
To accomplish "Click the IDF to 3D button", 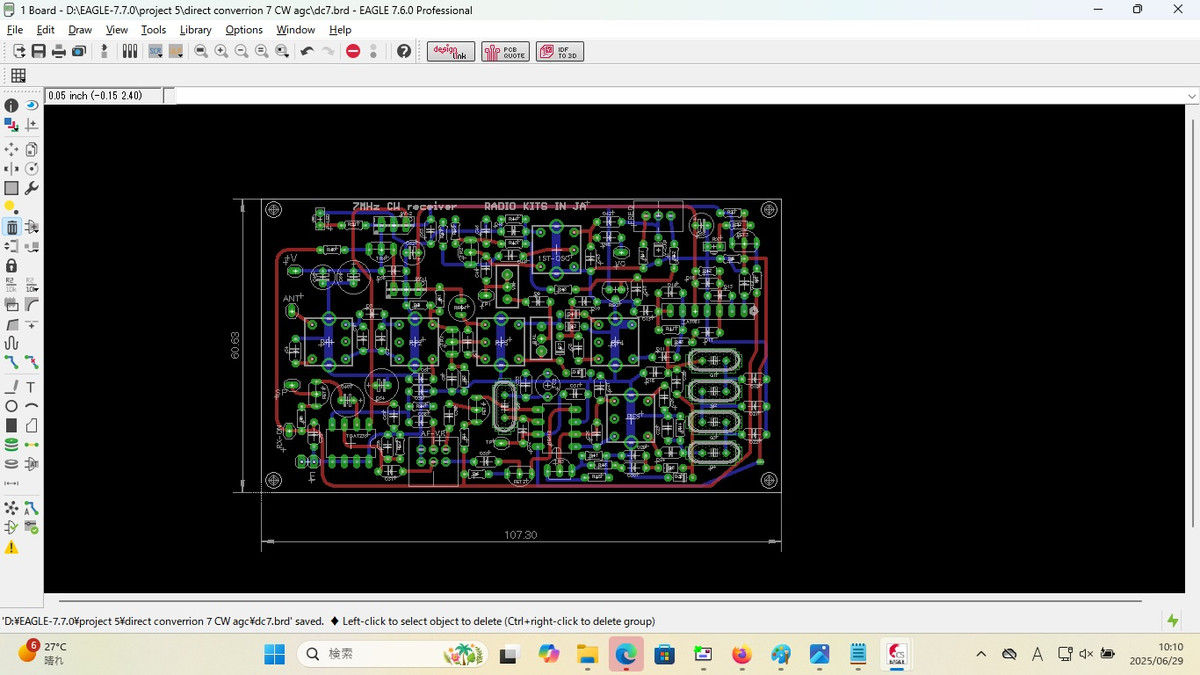I will point(560,52).
